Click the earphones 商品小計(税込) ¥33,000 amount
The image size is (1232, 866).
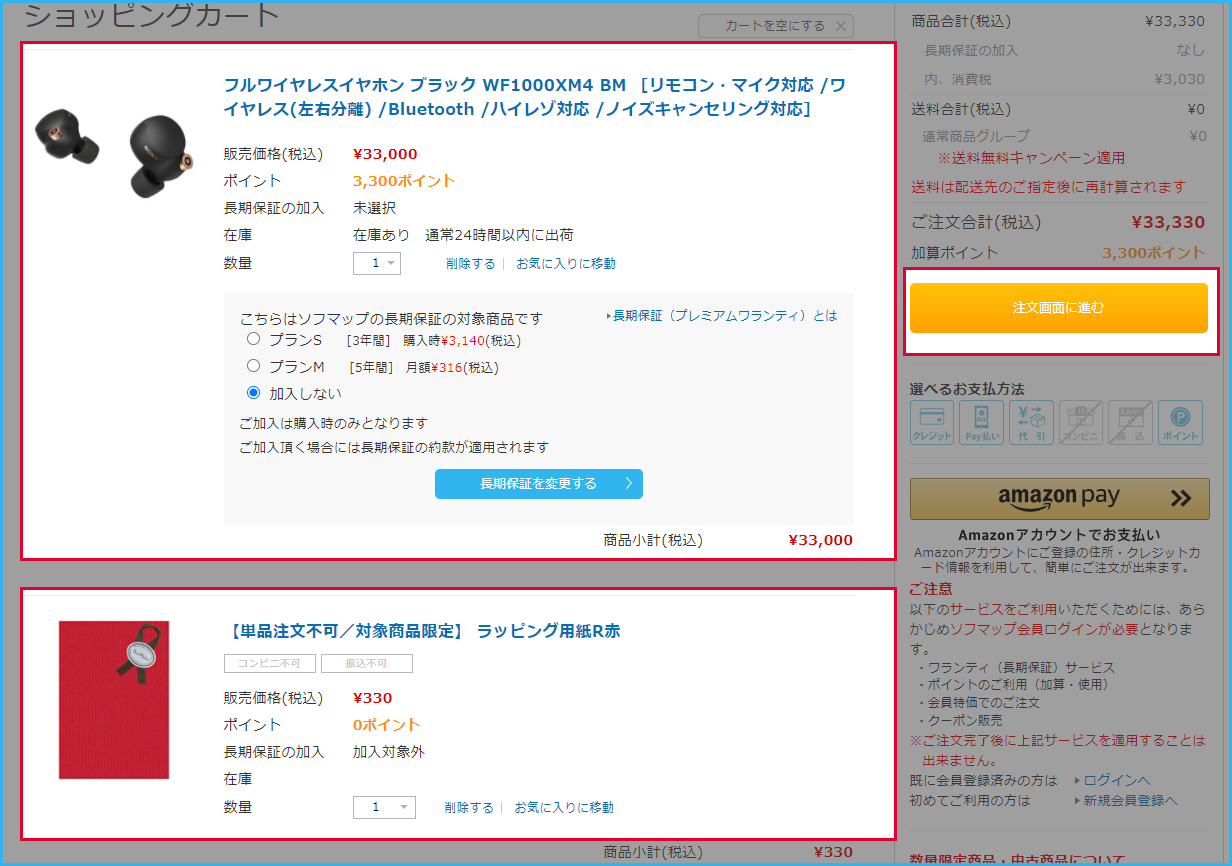(820, 540)
